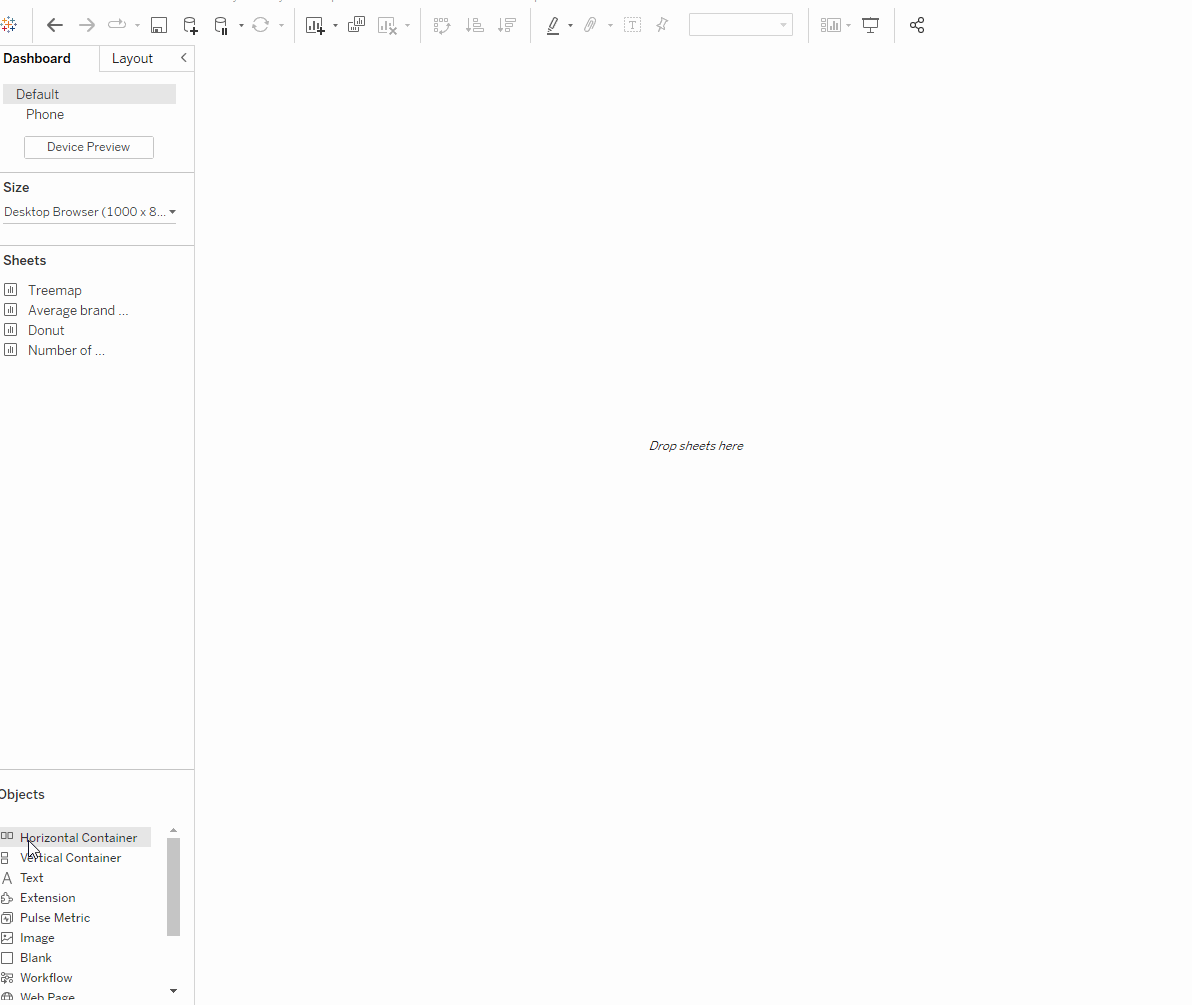
Task: Switch to the Layout tab
Action: pos(132,59)
